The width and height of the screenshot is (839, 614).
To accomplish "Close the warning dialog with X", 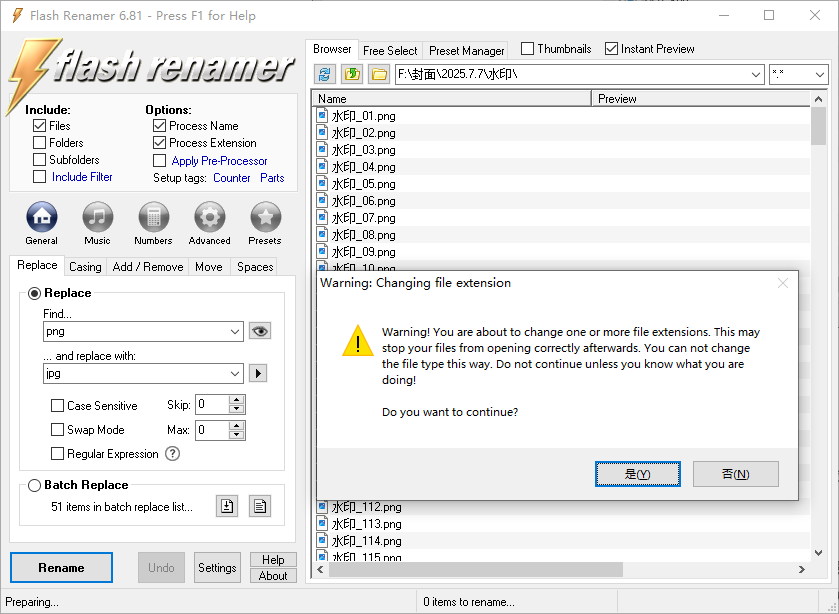I will point(783,283).
